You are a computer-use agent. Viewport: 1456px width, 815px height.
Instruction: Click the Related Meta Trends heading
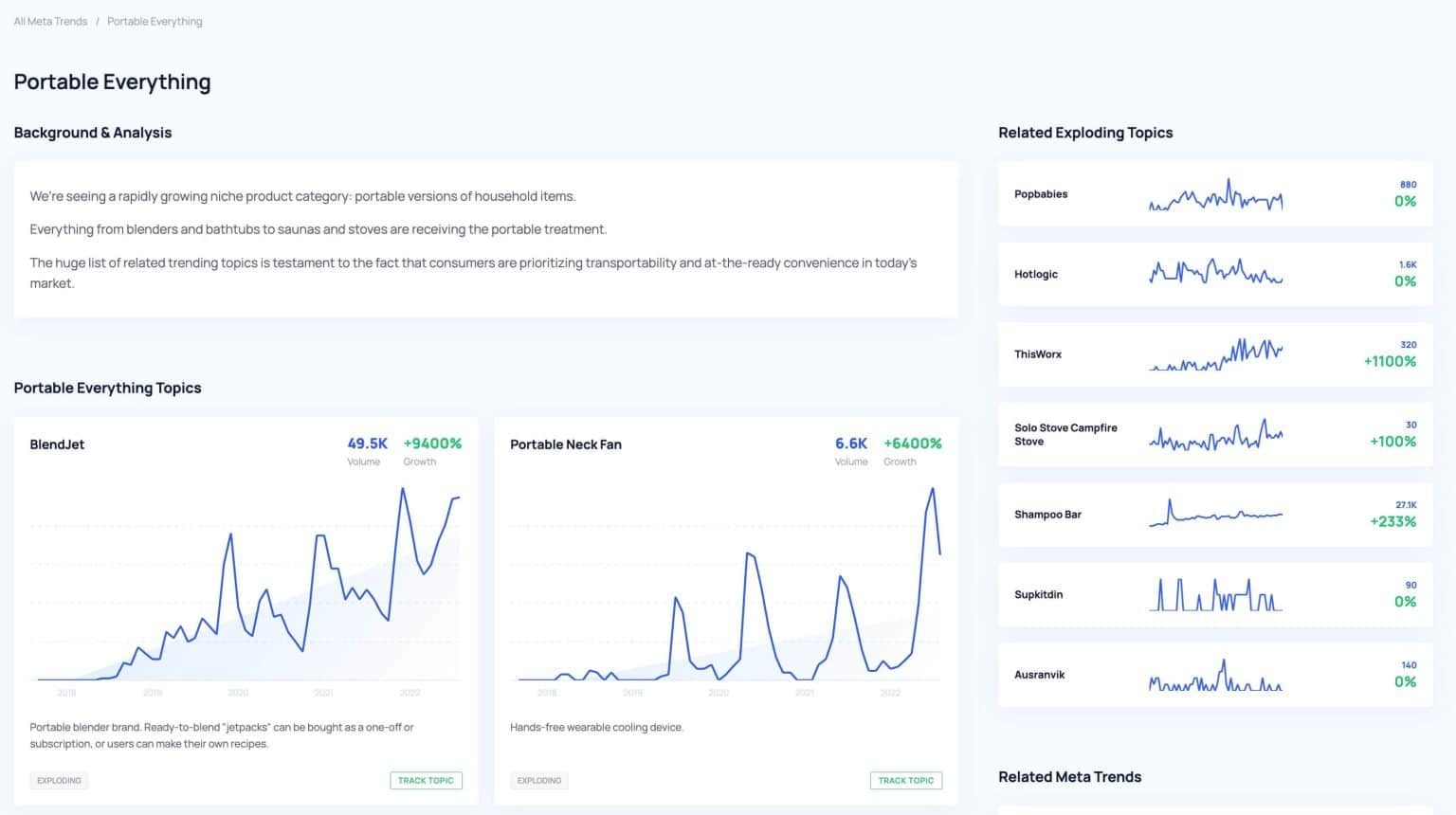[1069, 776]
